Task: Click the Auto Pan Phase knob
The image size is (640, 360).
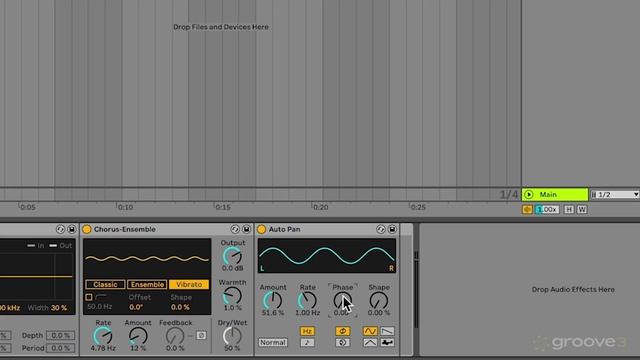Action: (342, 300)
